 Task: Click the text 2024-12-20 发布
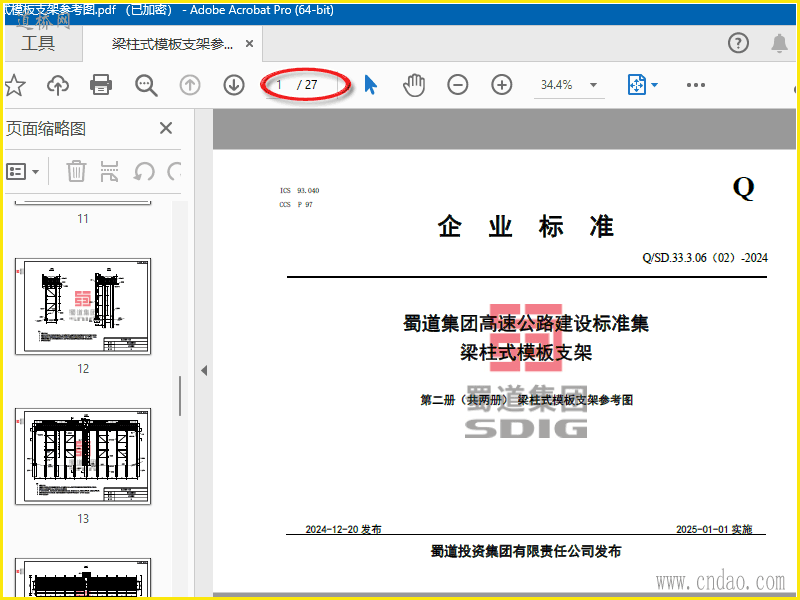343,529
